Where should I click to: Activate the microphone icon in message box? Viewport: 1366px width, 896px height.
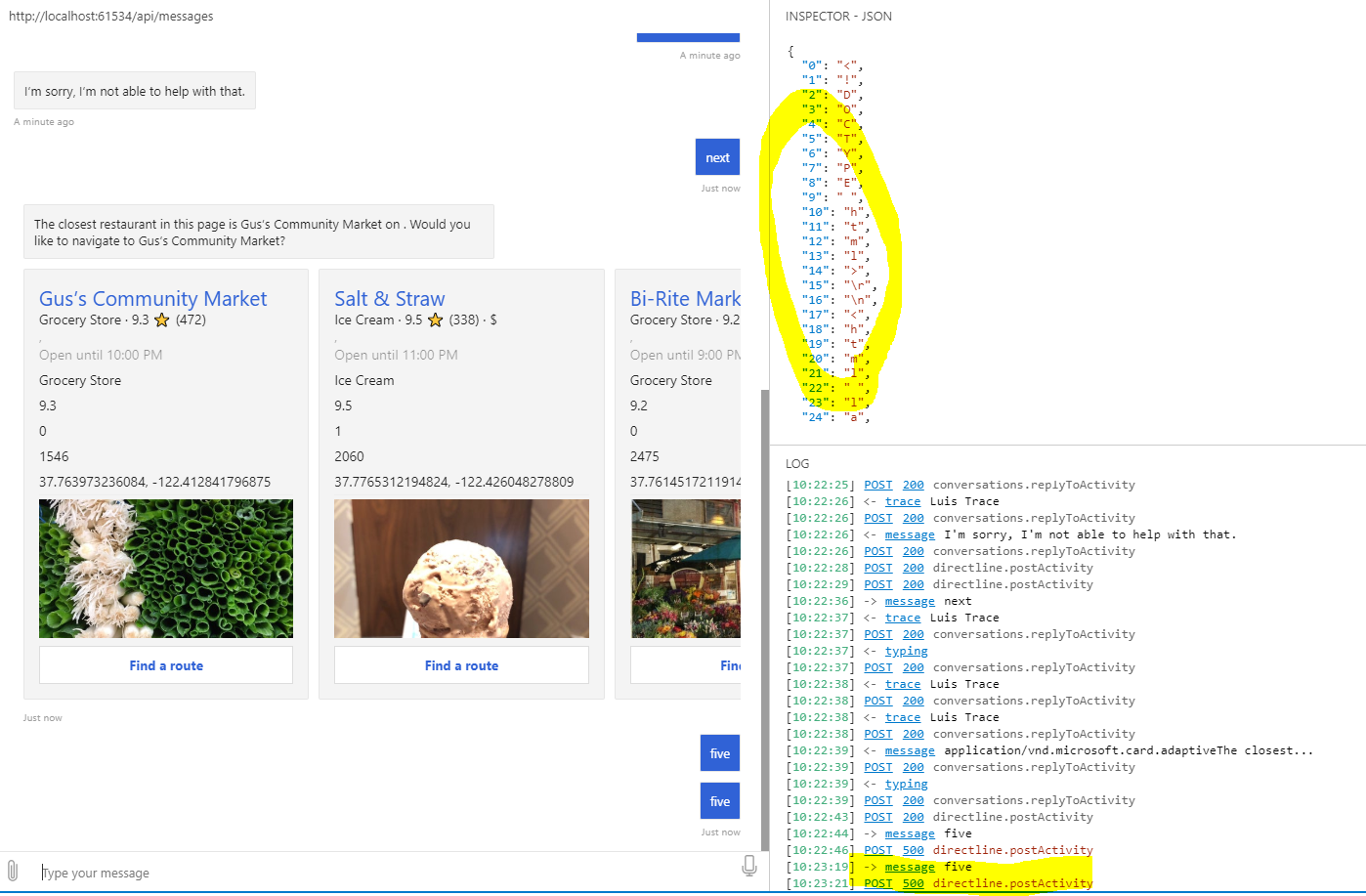(x=749, y=866)
